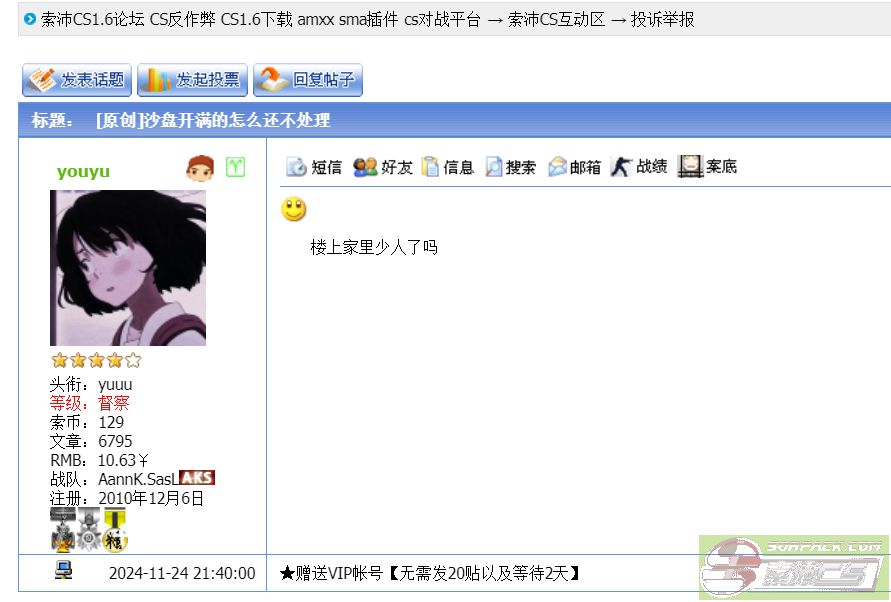This screenshot has width=891, height=602.
Task: Click the 发表话题 new topic button
Action: click(77, 80)
